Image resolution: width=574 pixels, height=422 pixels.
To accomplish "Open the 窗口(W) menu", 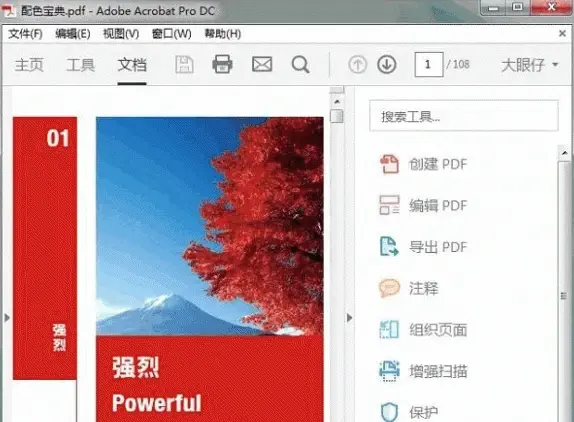I will [x=171, y=34].
